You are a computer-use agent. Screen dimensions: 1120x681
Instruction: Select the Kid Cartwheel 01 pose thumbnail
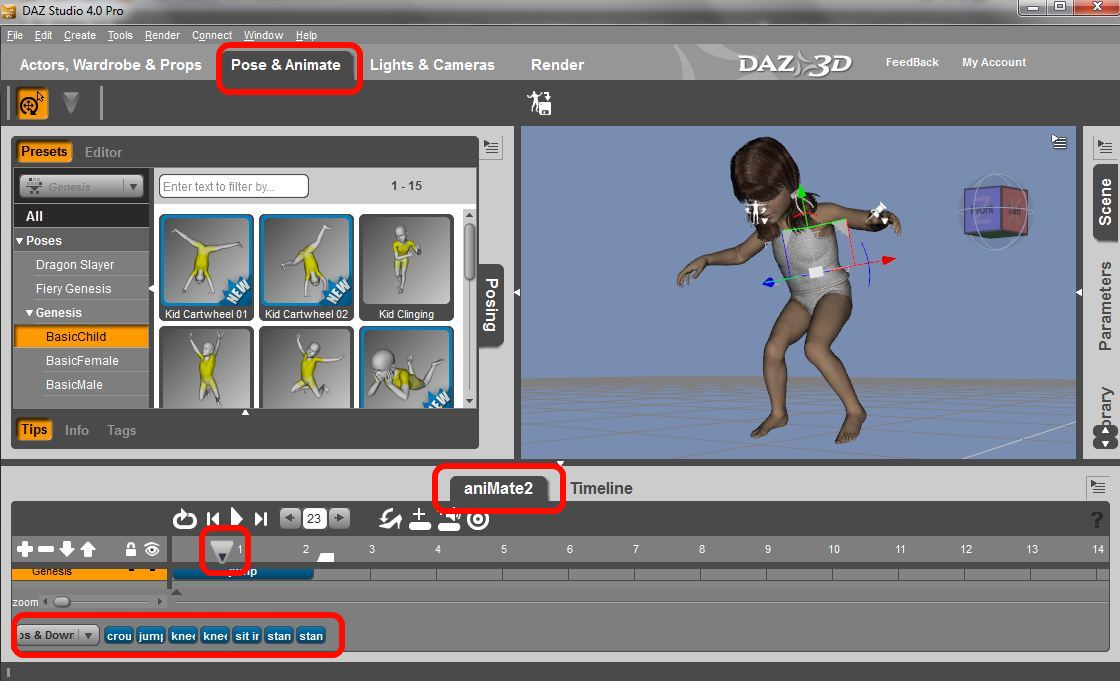206,268
